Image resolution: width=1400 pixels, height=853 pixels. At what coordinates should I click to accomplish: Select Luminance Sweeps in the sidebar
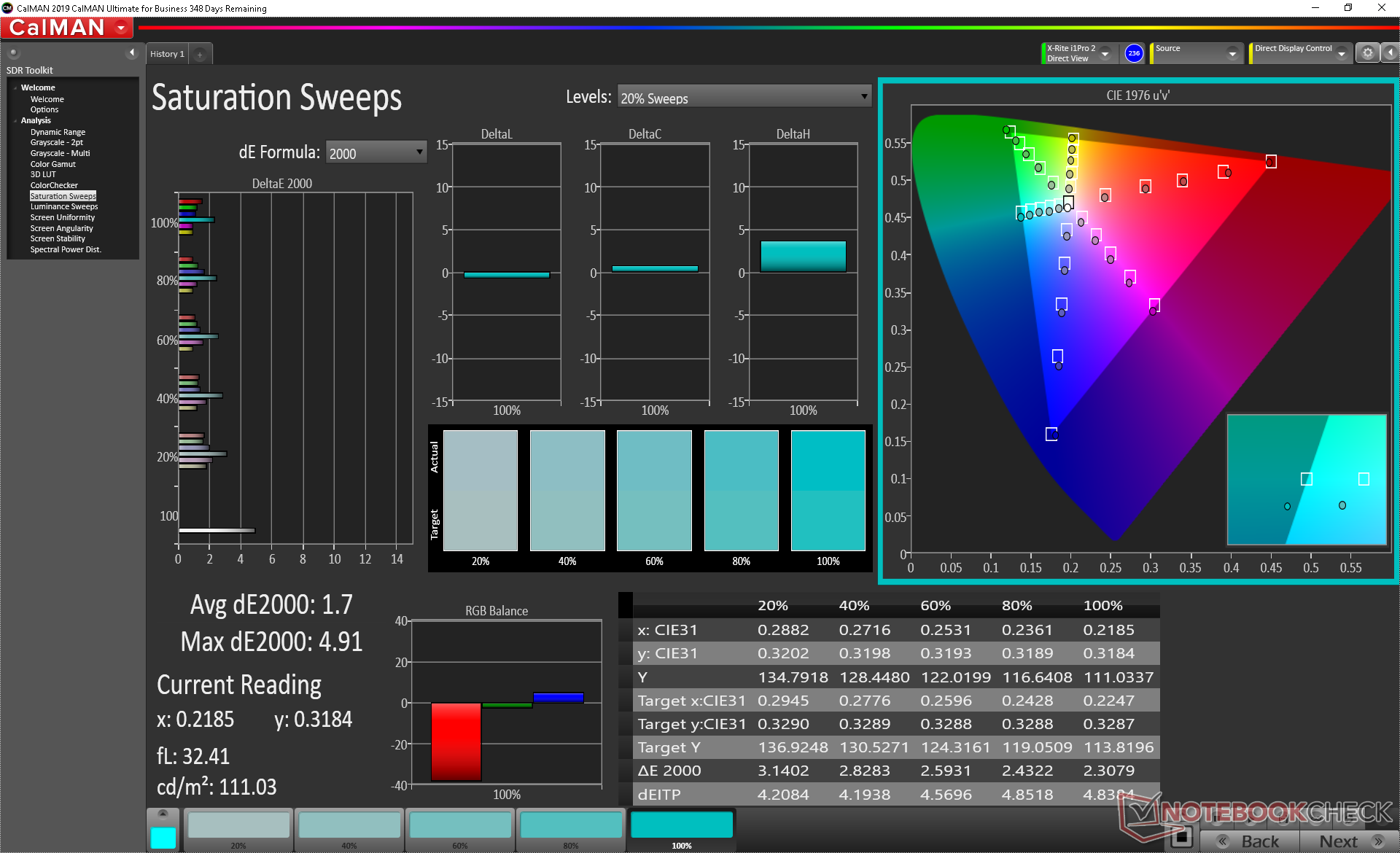pos(63,206)
